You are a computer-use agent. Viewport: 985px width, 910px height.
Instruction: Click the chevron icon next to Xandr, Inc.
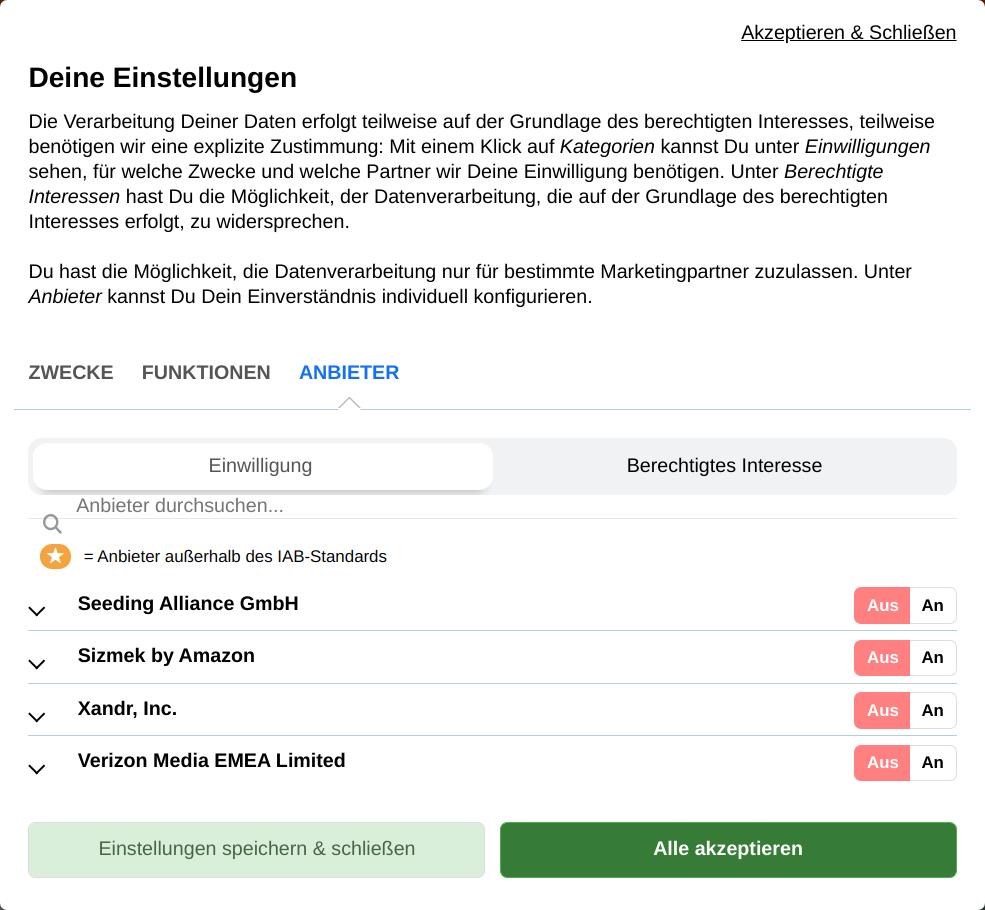37,716
